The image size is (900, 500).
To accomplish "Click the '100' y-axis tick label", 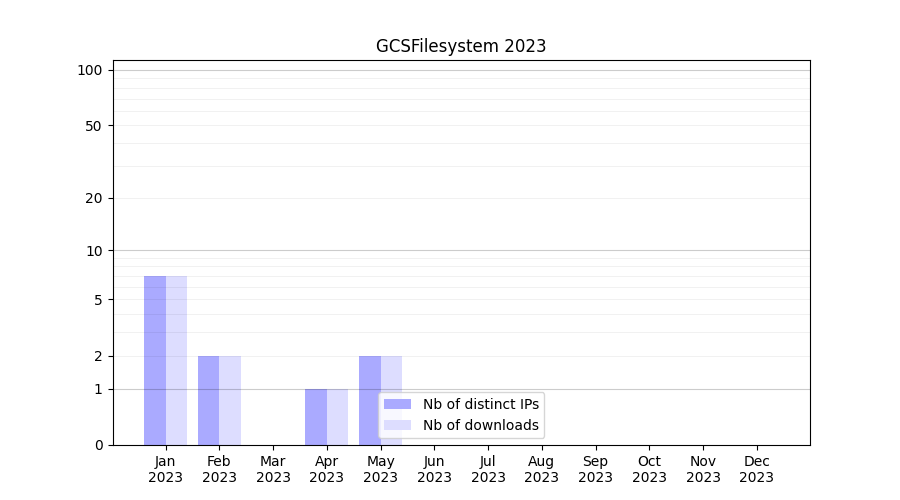I will 90,70.
